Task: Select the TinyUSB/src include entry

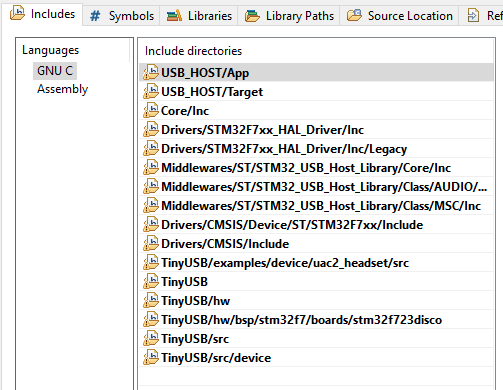Action: point(316,339)
